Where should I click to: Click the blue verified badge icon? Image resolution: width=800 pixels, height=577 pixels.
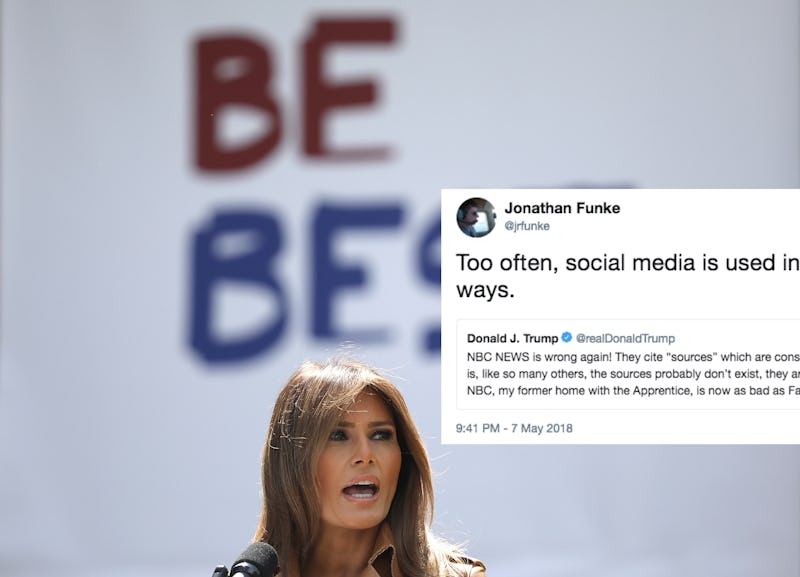(566, 338)
